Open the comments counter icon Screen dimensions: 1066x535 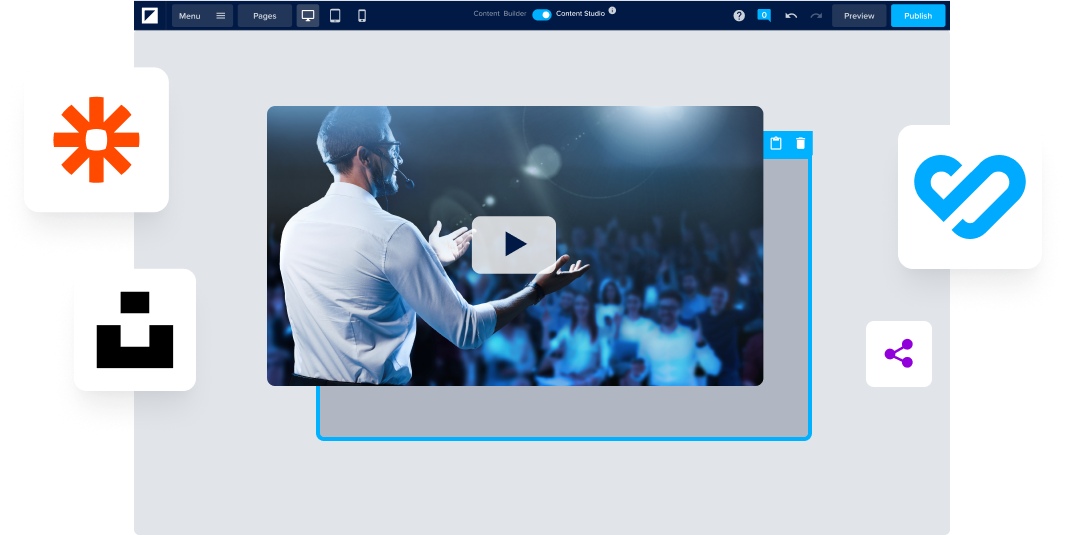click(764, 15)
